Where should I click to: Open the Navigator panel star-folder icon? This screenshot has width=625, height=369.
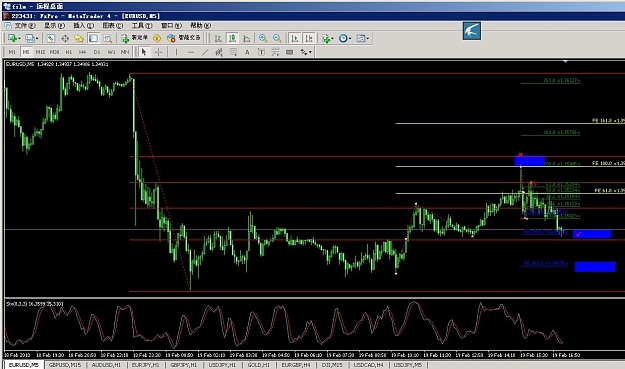(x=79, y=38)
